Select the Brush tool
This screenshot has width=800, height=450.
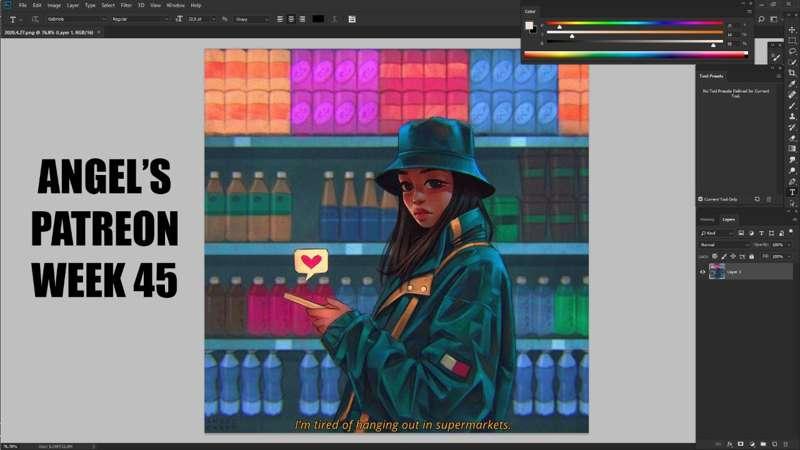pyautogui.click(x=792, y=106)
